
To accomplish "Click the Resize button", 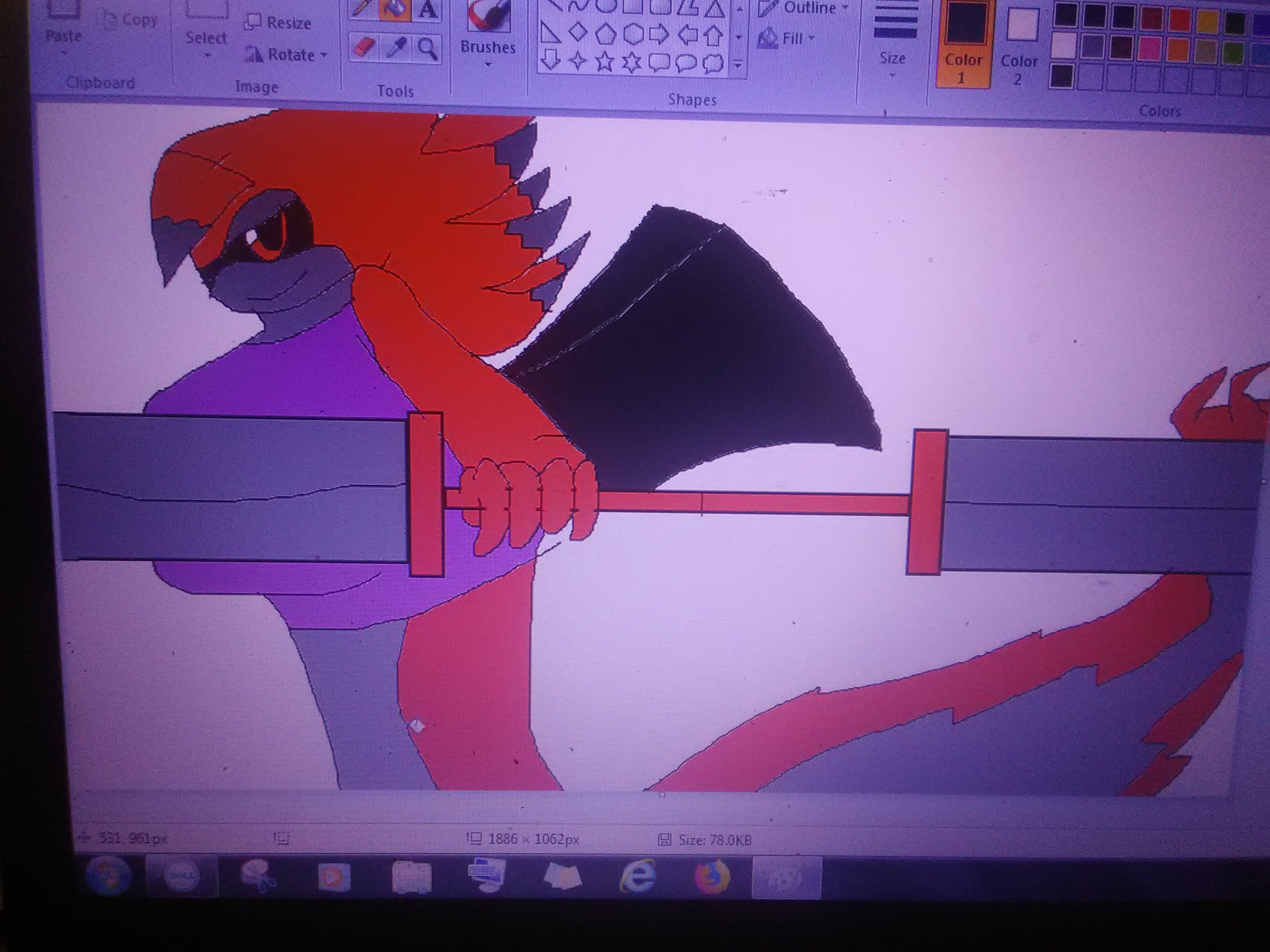I will point(278,23).
